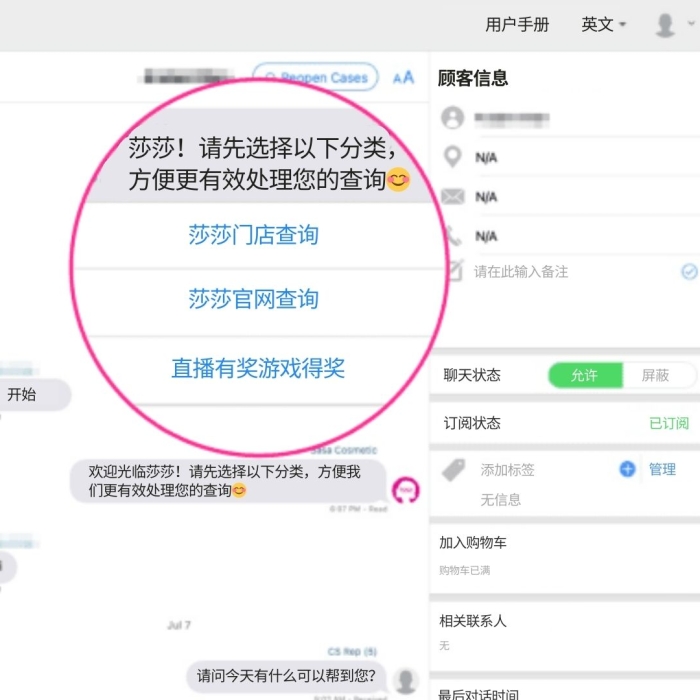Click the 请问今天有什么可以帮到您 message
Screen dimensions: 700x700
286,676
